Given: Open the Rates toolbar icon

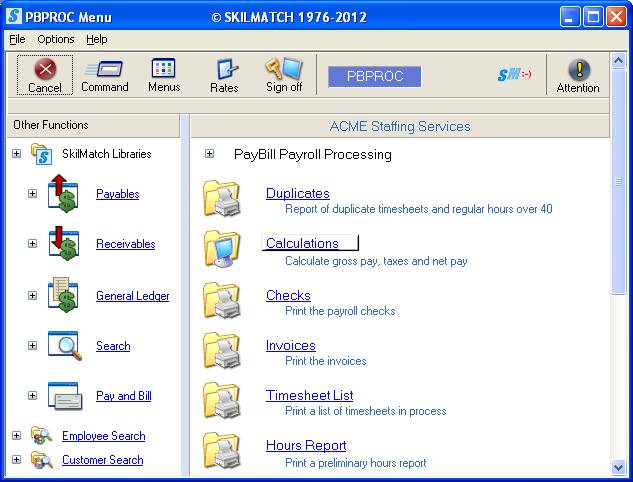Looking at the screenshot, I should 227,69.
